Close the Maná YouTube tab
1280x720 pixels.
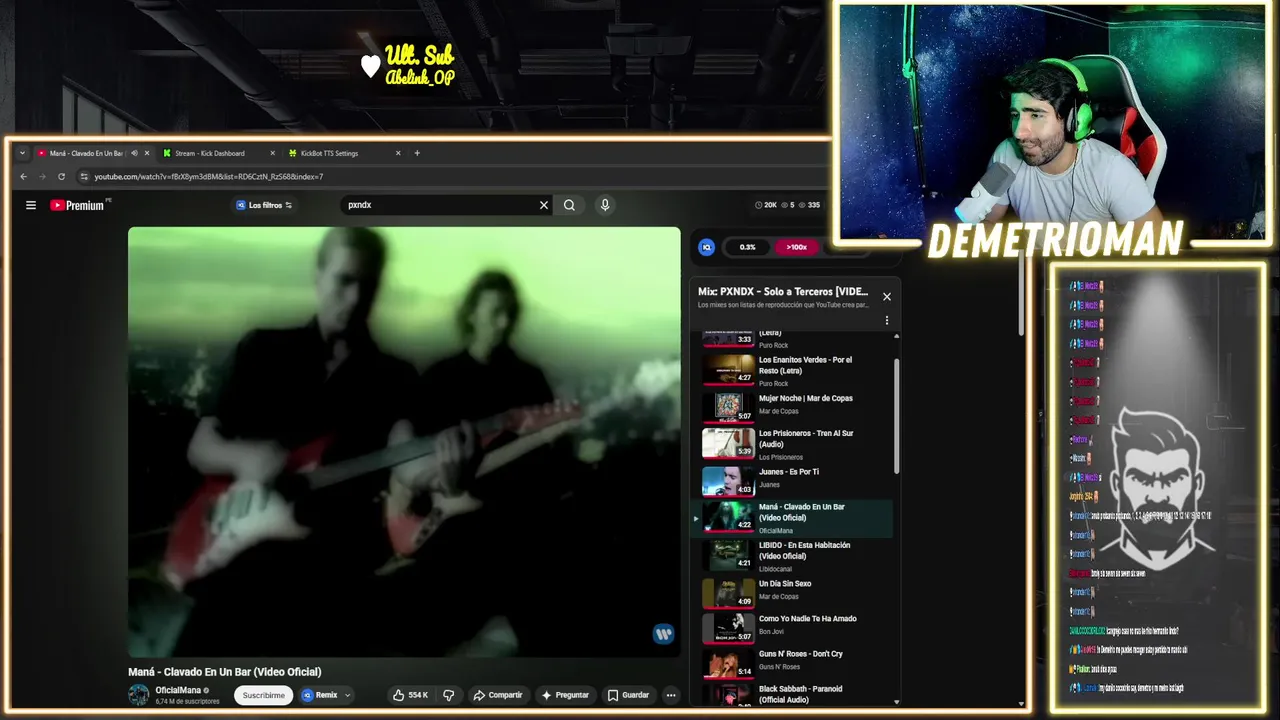[147, 153]
